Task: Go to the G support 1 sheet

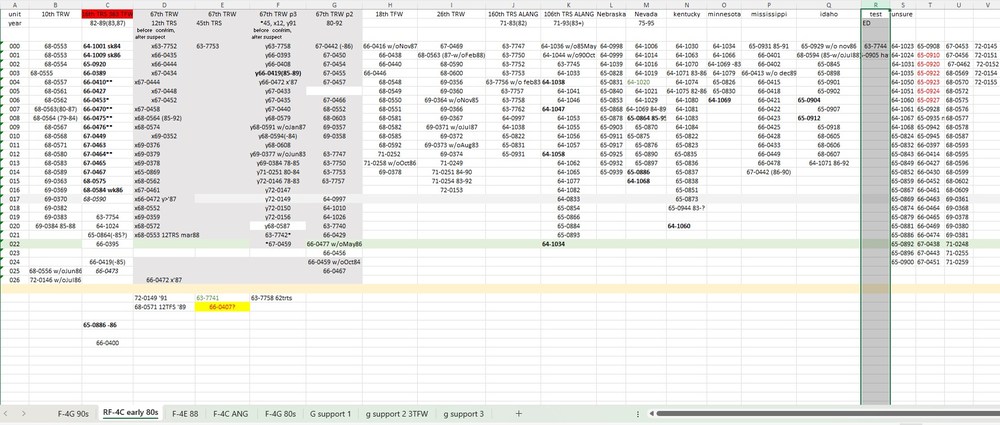Action: [330, 414]
